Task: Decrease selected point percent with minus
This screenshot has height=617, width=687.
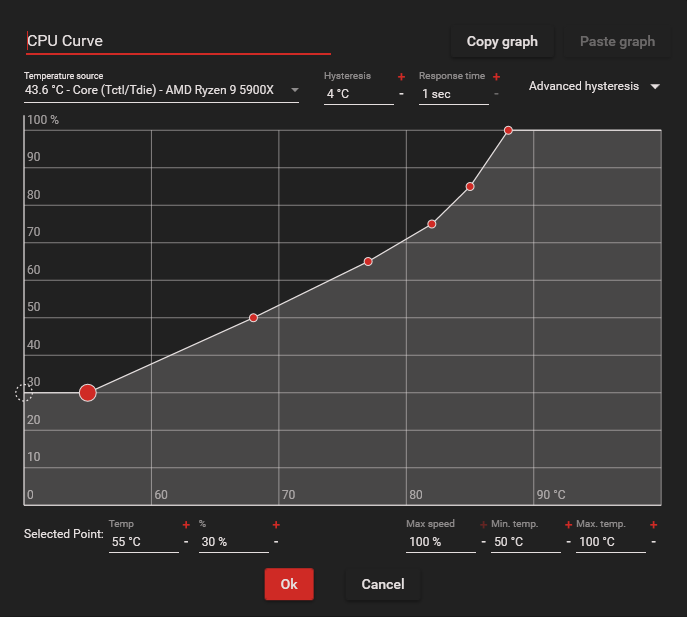Action: click(x=276, y=542)
